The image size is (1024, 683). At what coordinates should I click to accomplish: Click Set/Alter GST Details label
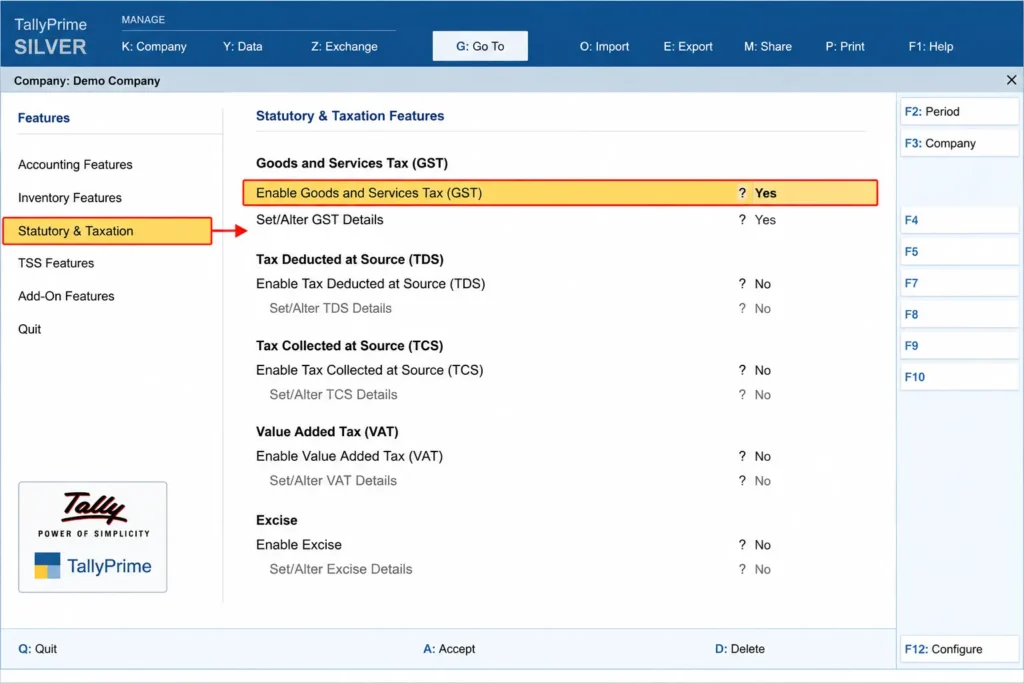click(319, 220)
